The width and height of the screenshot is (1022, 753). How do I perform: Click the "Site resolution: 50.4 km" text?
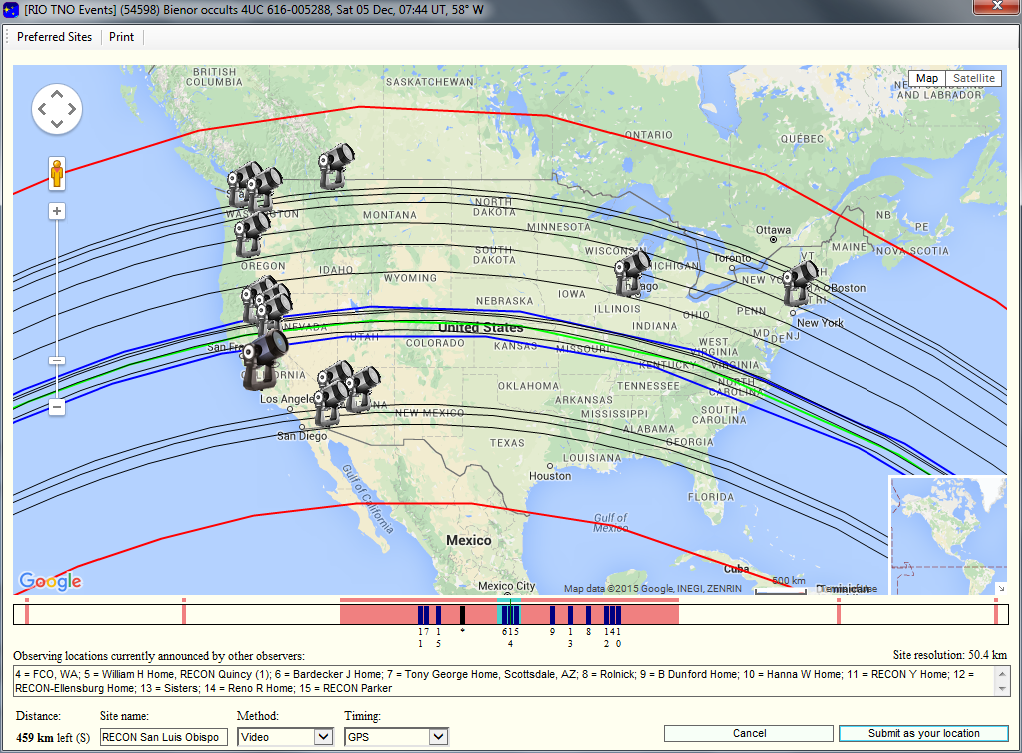950,655
